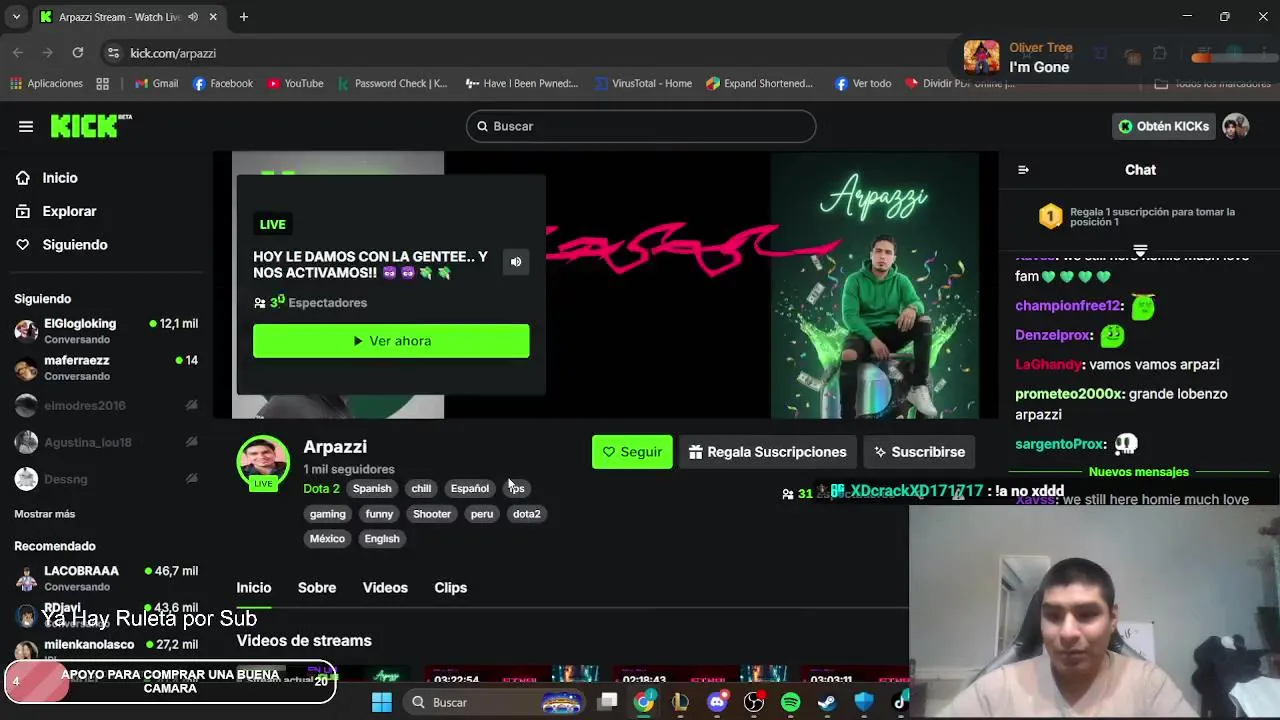The width and height of the screenshot is (1280, 720).
Task: Open YouTube bookmark
Action: 295,84
